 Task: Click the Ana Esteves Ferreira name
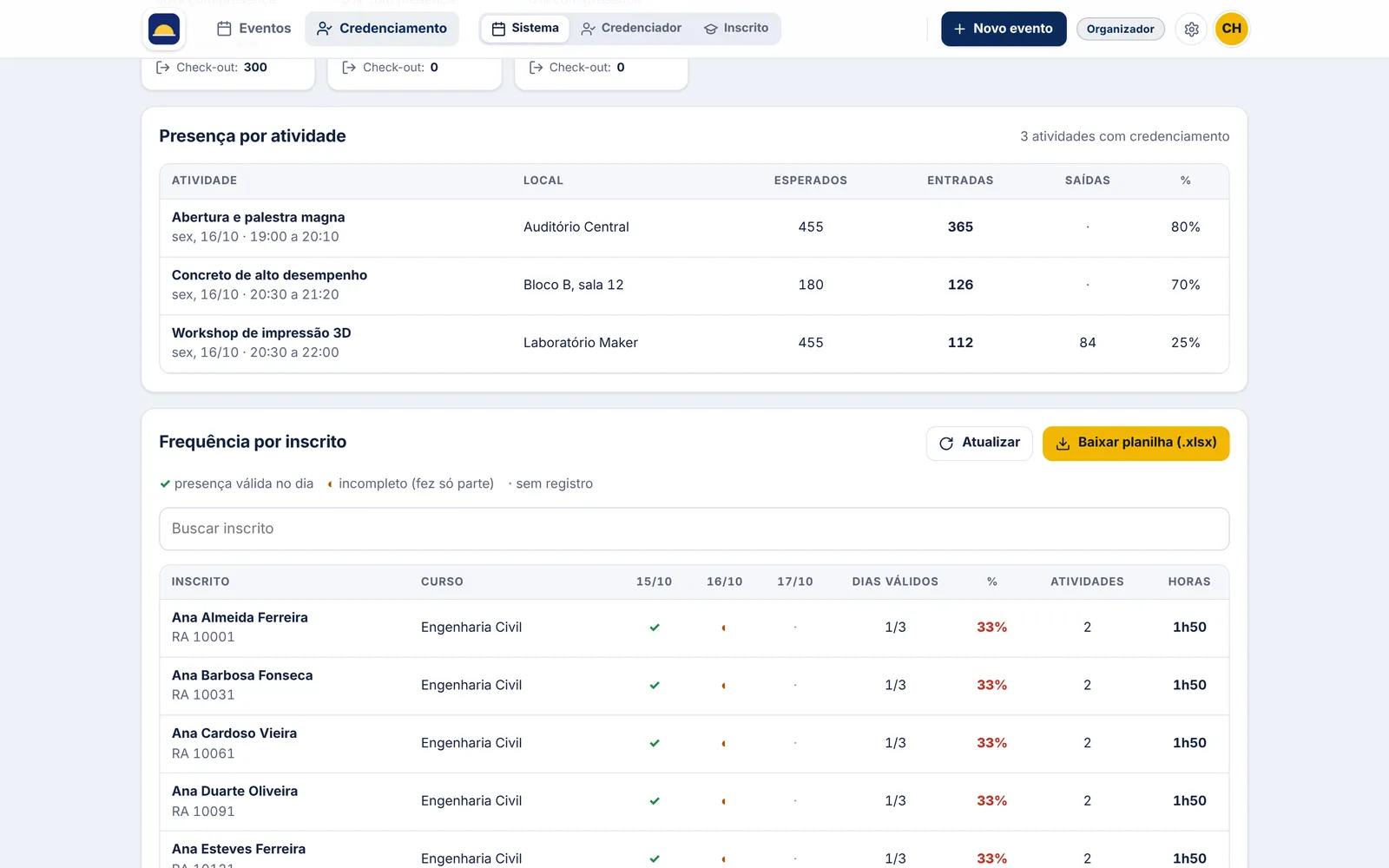click(x=239, y=849)
